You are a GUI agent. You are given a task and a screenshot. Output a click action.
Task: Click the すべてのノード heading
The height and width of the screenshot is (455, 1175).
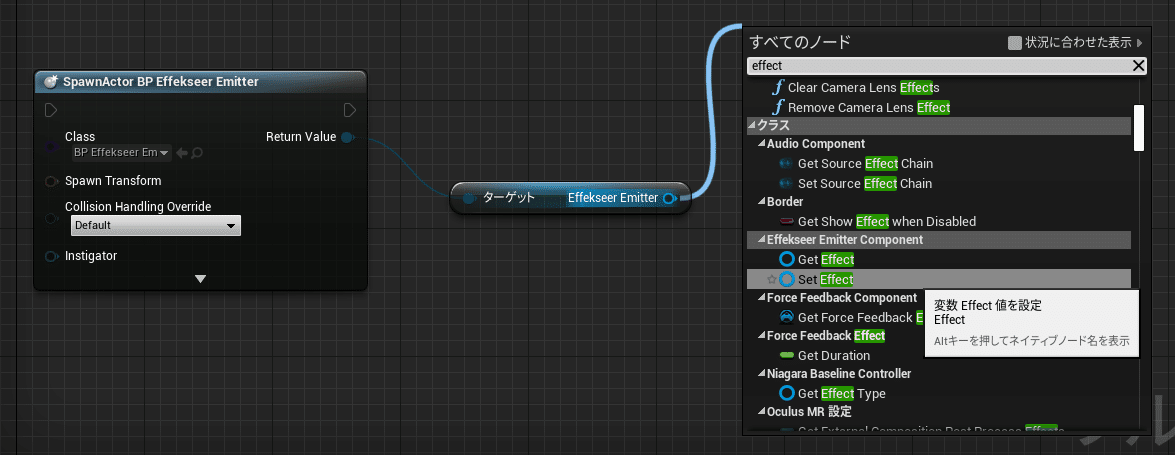(x=800, y=42)
